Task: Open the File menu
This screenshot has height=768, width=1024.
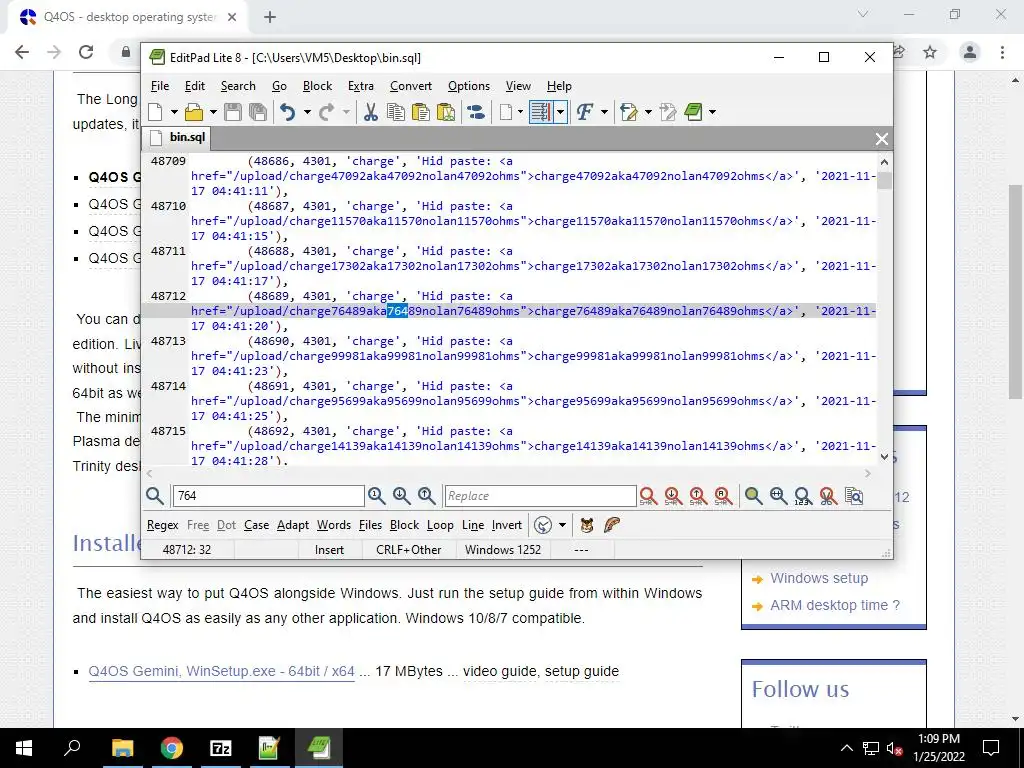Action: coord(159,86)
